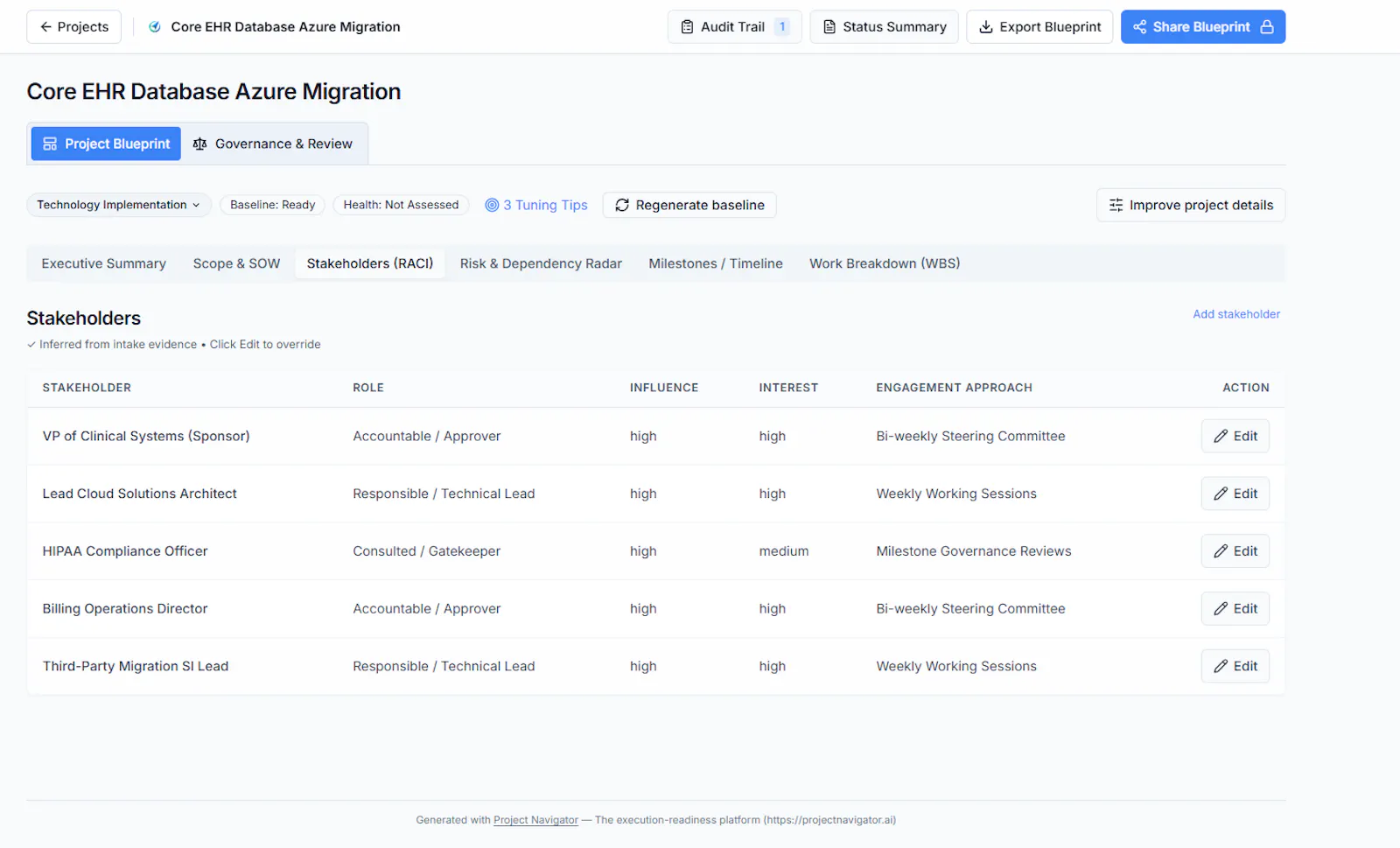Click the Export Blueprint download icon
Viewport: 1400px width, 848px height.
pos(986,27)
